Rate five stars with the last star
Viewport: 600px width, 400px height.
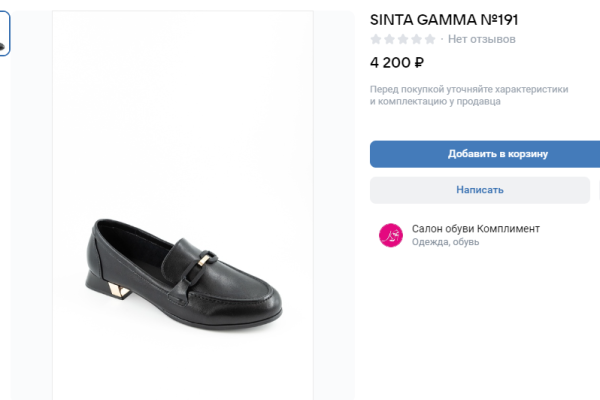430,39
